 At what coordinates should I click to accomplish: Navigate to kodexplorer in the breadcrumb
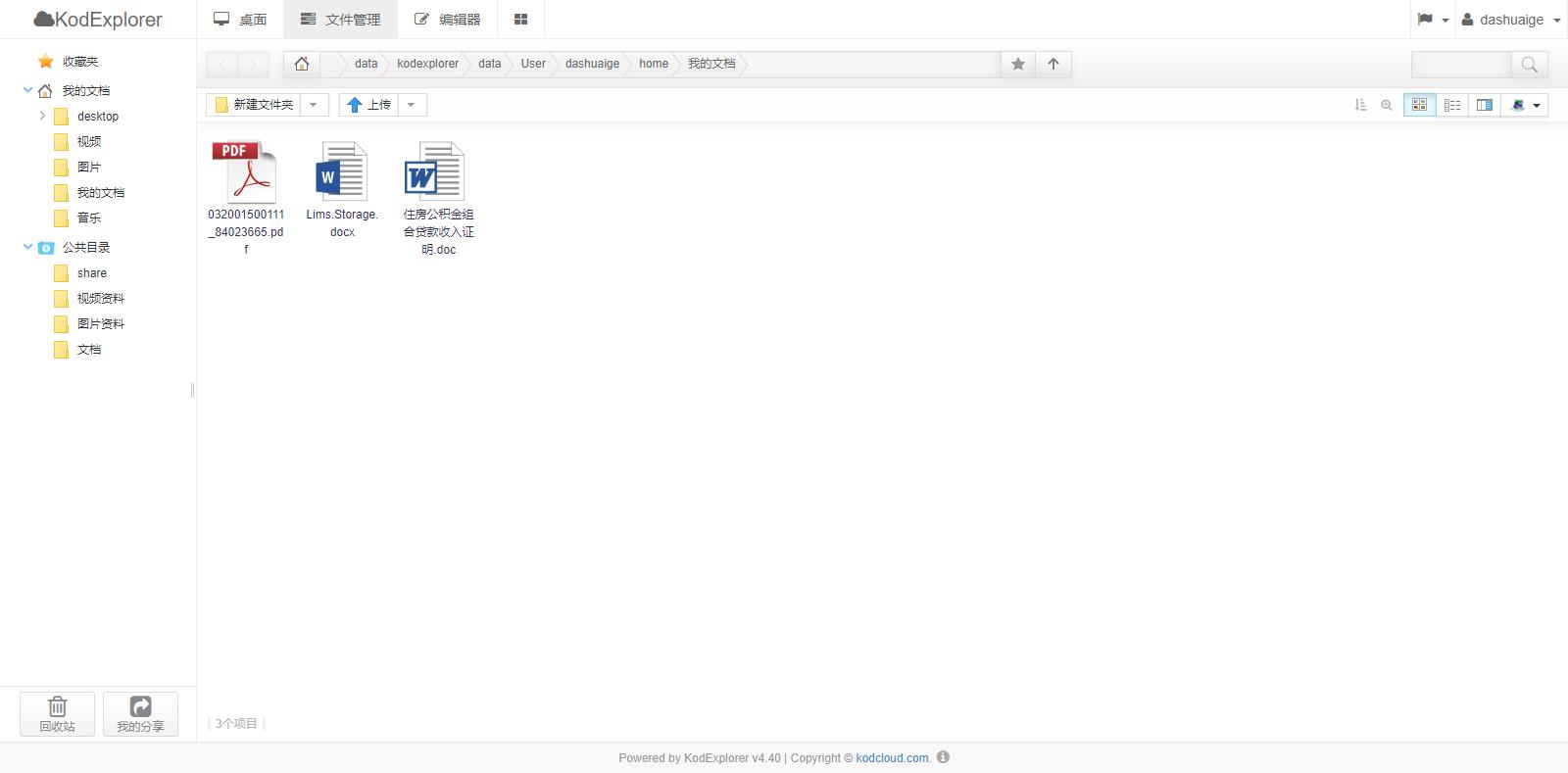coord(427,64)
